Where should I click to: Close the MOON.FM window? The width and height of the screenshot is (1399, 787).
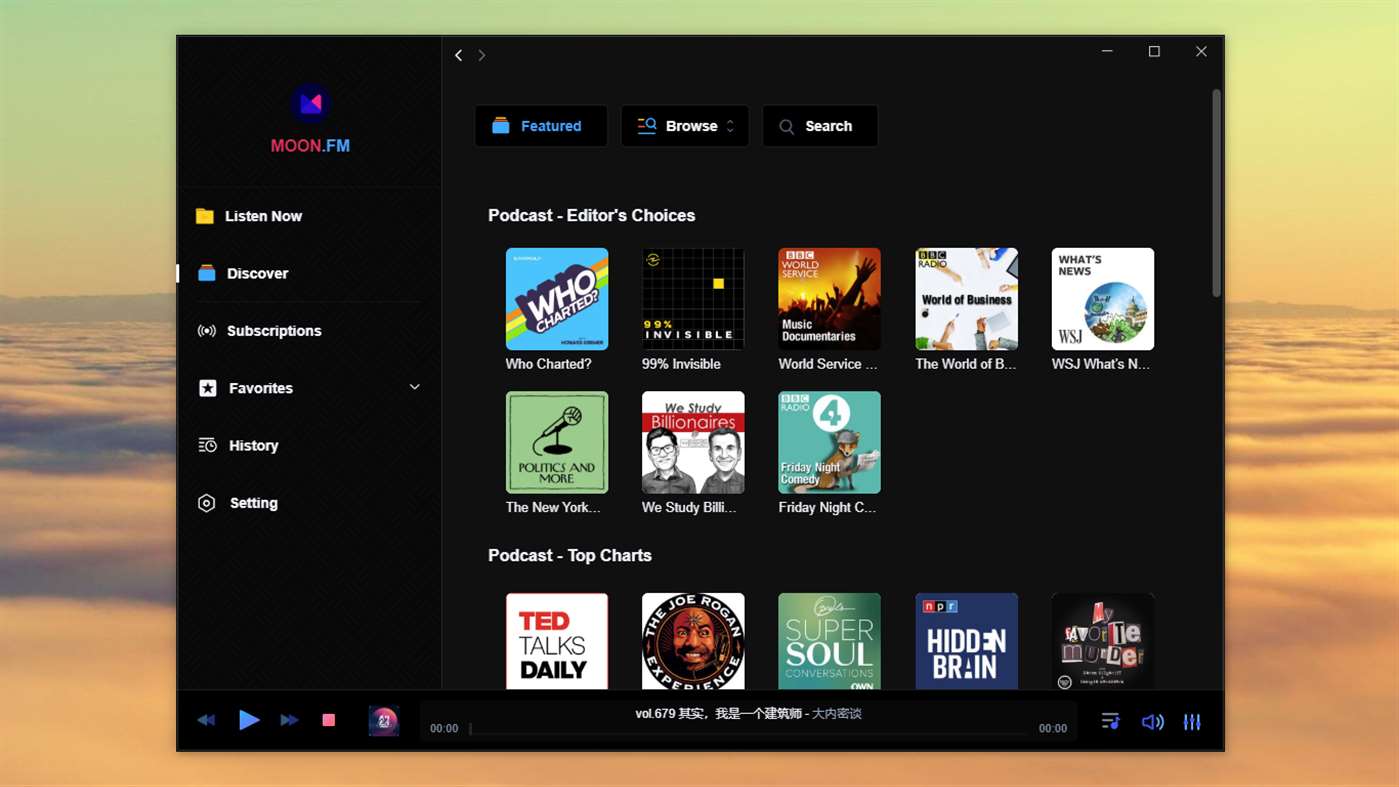(1201, 51)
